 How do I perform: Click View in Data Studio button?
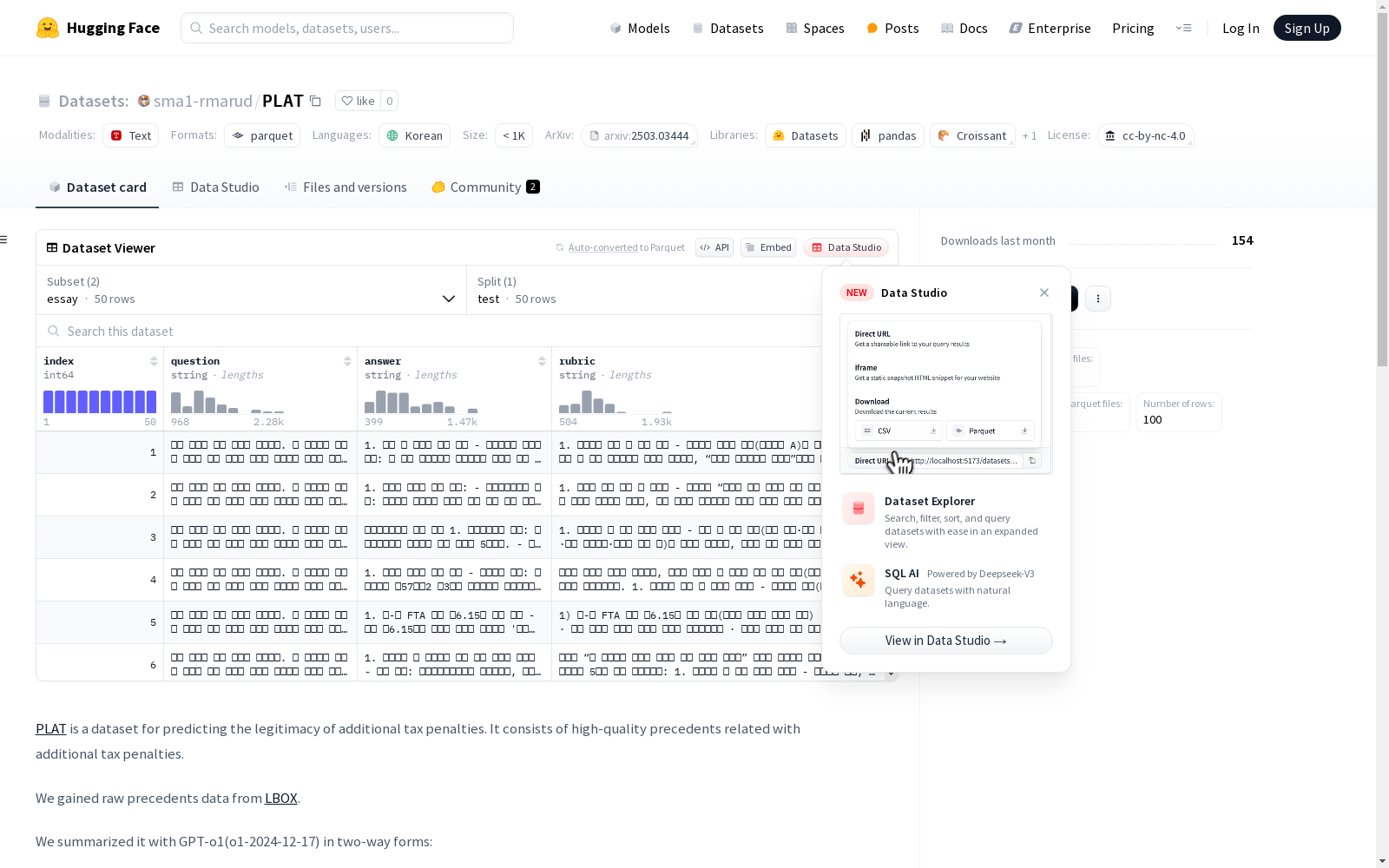[946, 641]
